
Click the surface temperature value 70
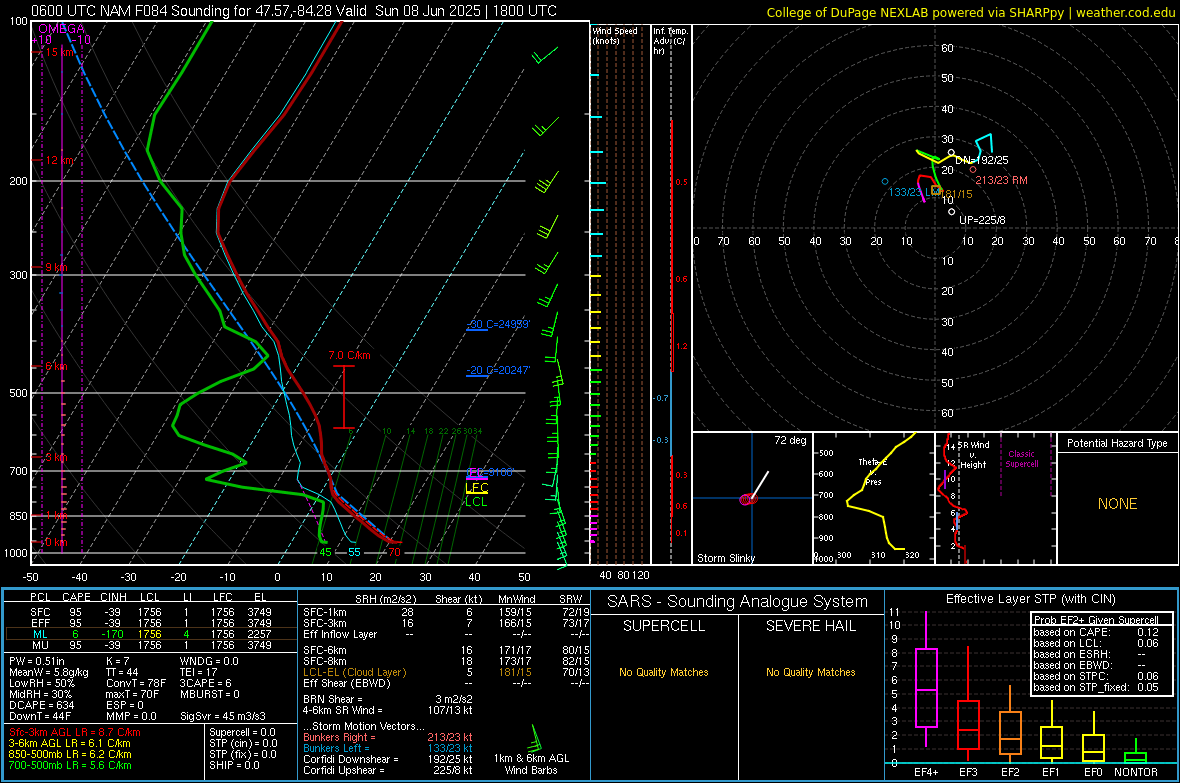coord(394,552)
